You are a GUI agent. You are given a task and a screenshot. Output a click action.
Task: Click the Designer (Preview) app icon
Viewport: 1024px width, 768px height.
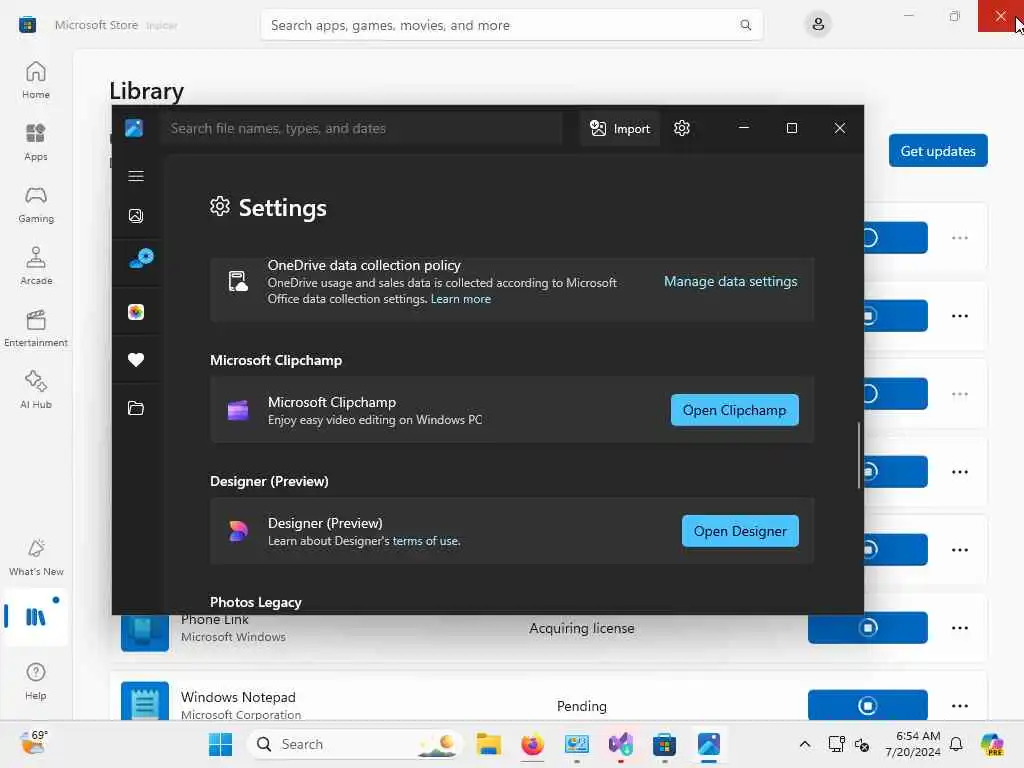[238, 531]
